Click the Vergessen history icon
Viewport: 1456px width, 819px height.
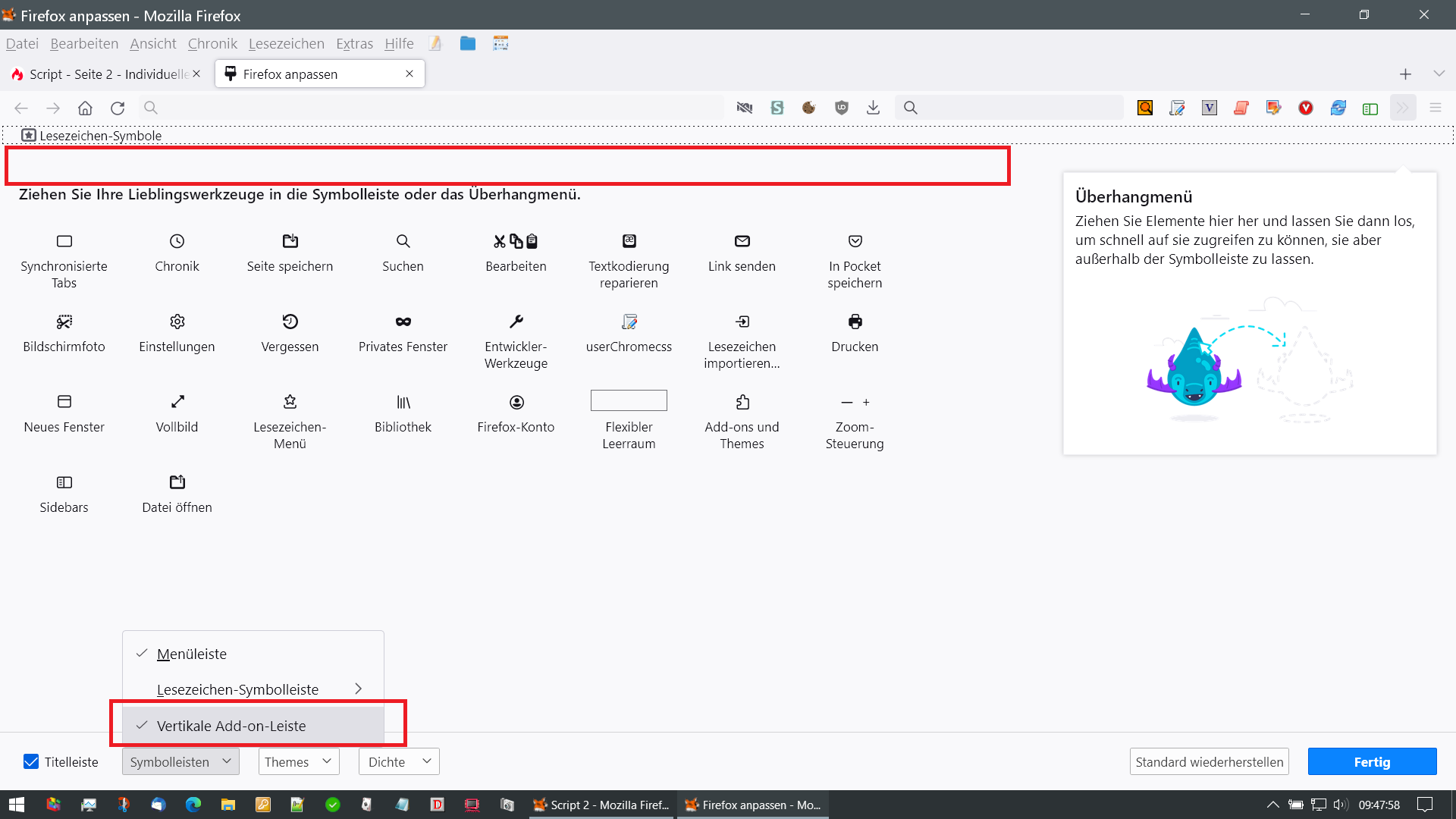(x=290, y=322)
